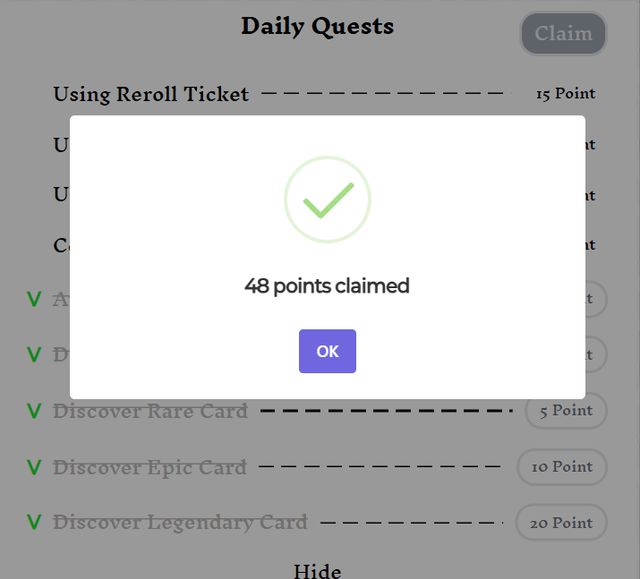The image size is (640, 579).
Task: Click the 15 Point label for Reroll Ticket
Action: 565,94
